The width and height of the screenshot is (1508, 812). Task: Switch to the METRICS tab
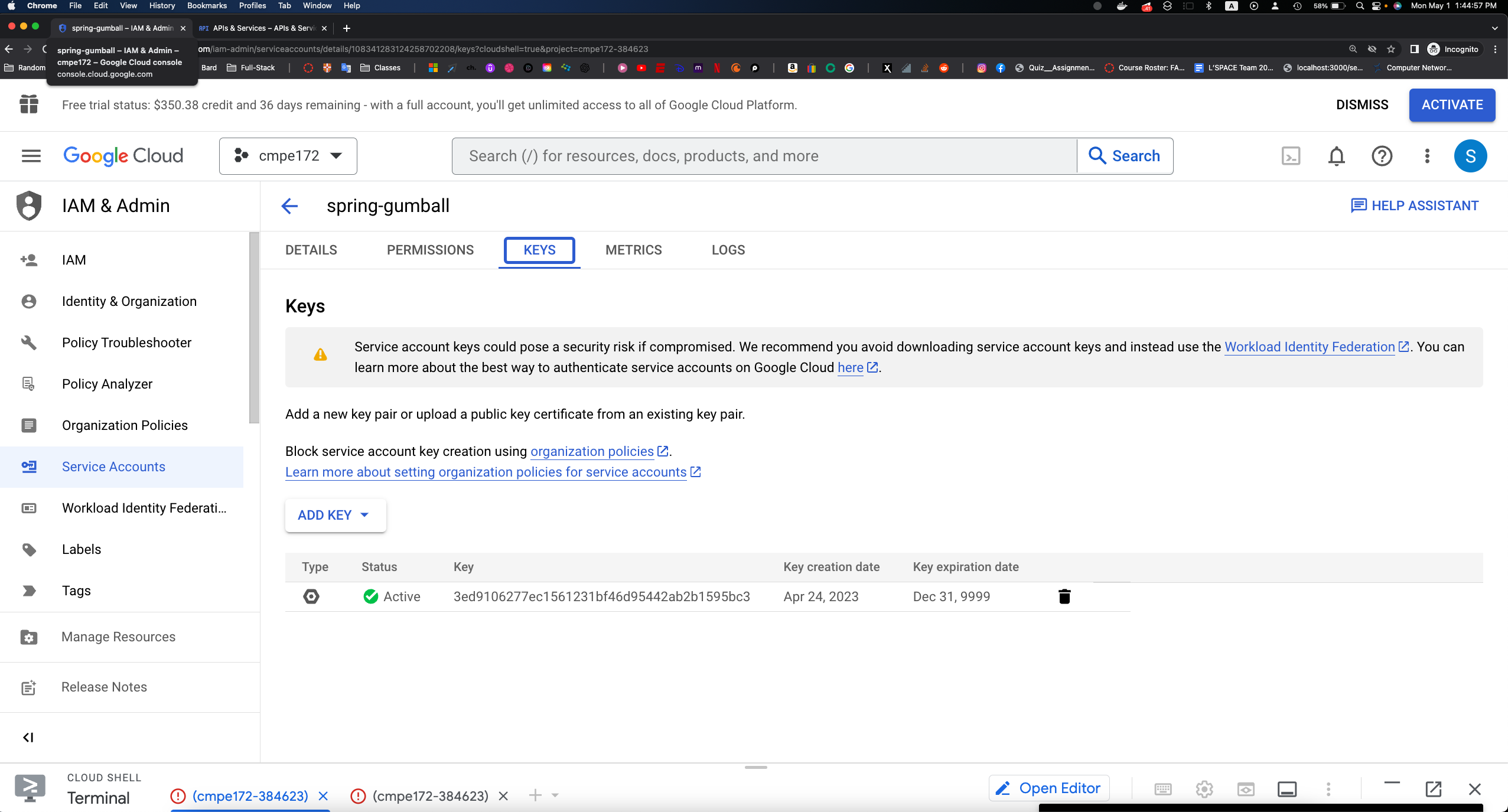click(x=633, y=250)
